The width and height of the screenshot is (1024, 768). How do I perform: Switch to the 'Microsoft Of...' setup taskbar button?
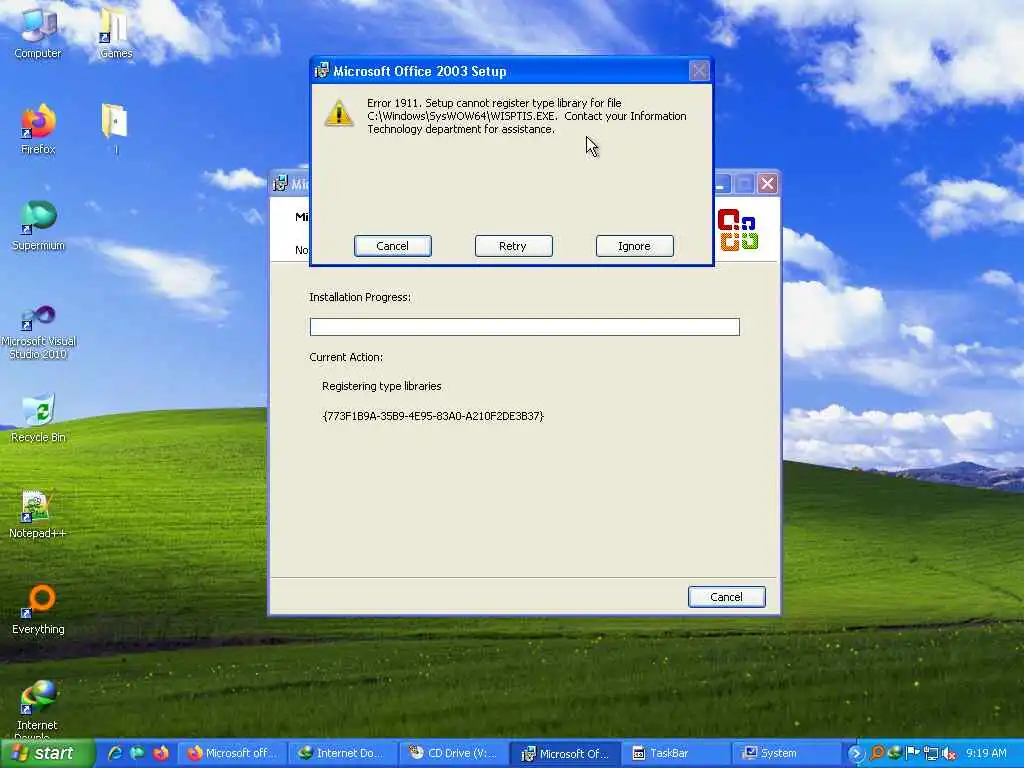tap(565, 754)
